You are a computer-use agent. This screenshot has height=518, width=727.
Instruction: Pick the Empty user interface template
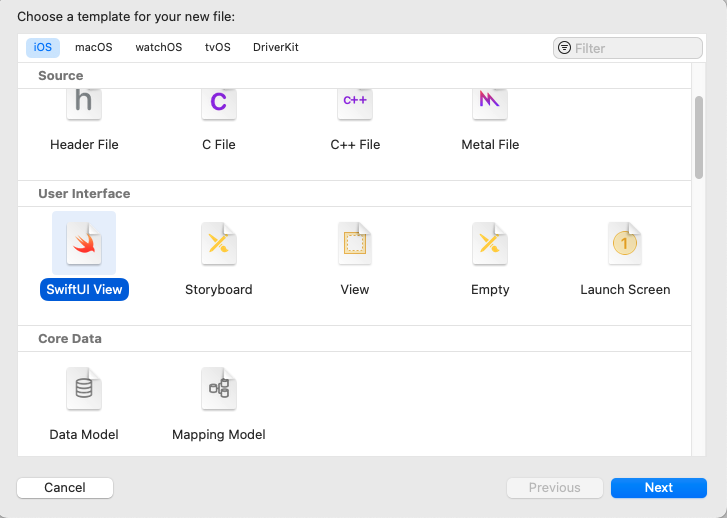[x=490, y=244]
